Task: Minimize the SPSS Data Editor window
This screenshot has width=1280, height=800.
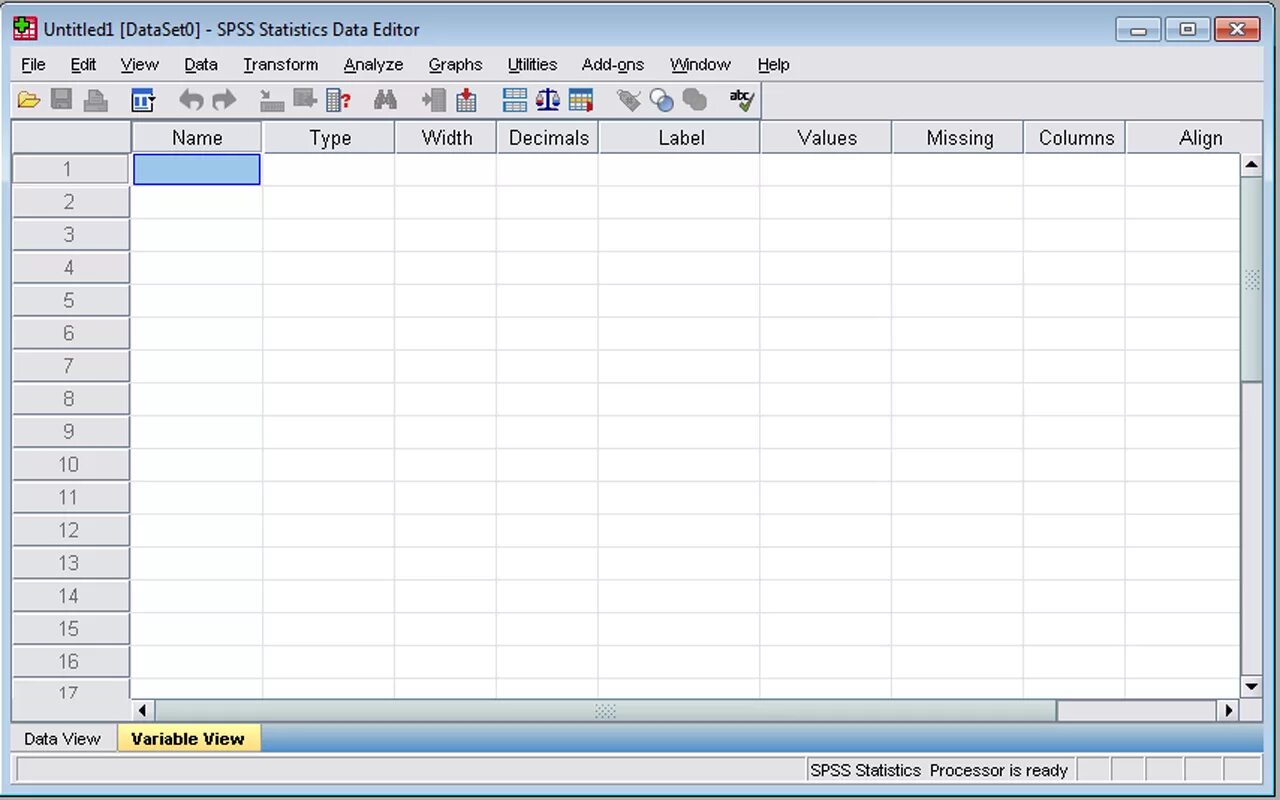Action: 1138,29
